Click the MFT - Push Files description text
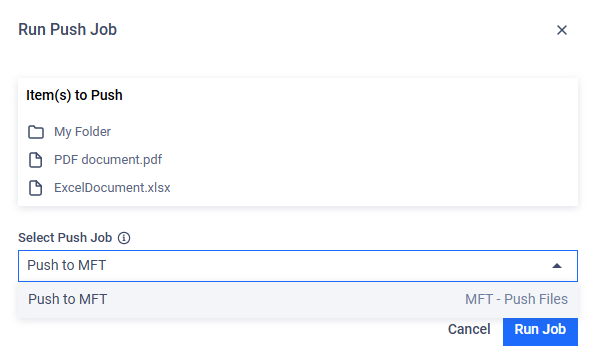 pos(516,299)
